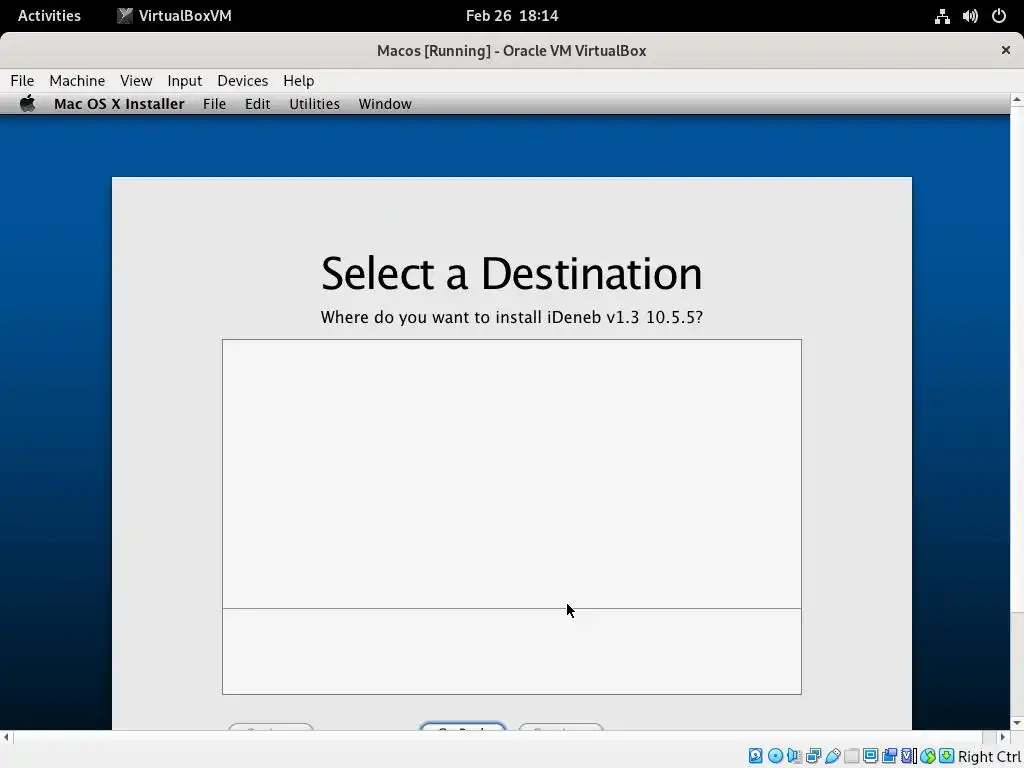Open VirtualBox File menu
The width and height of the screenshot is (1024, 768).
click(22, 80)
